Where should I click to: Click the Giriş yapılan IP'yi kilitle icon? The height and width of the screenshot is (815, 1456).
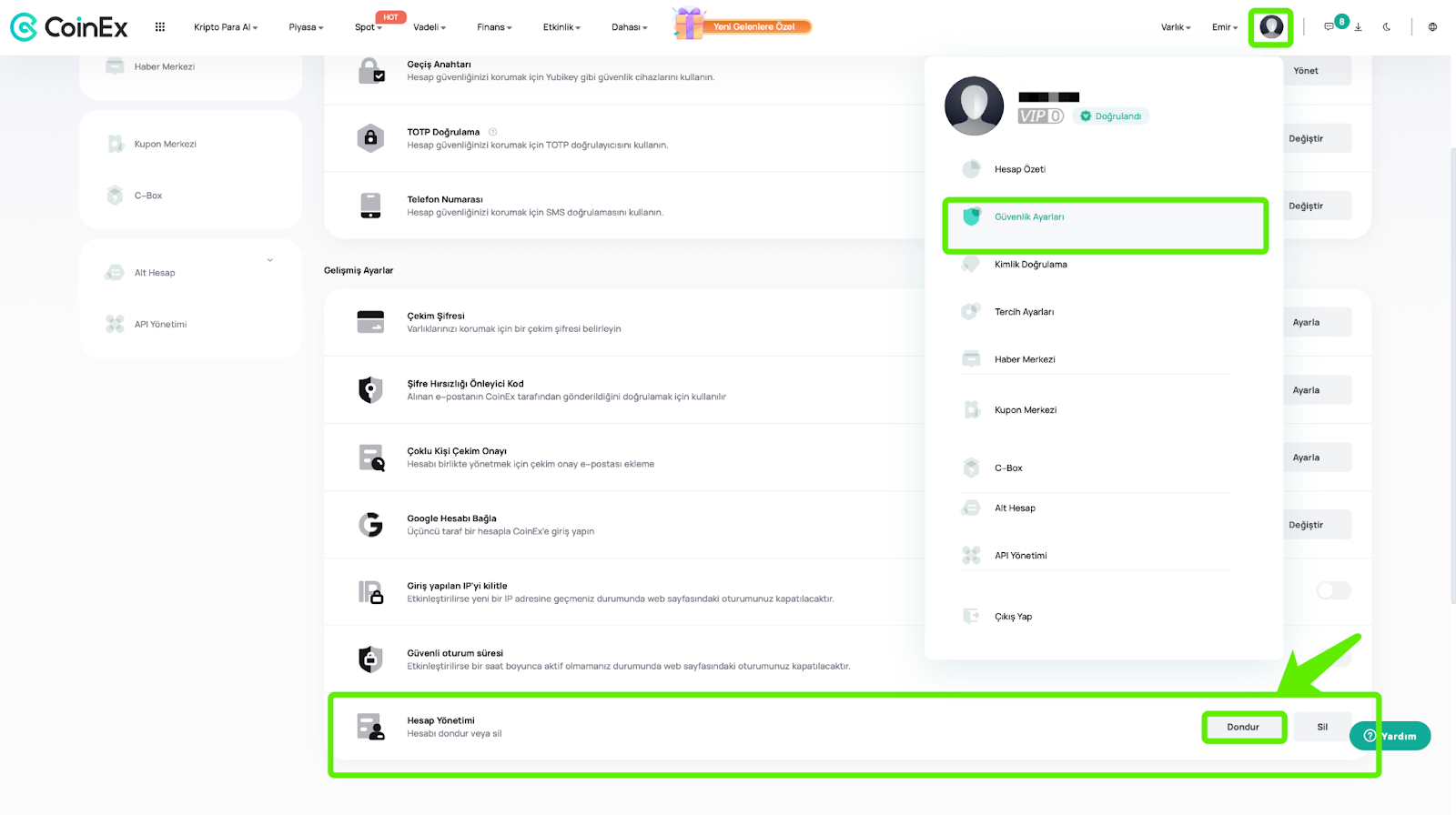click(370, 592)
